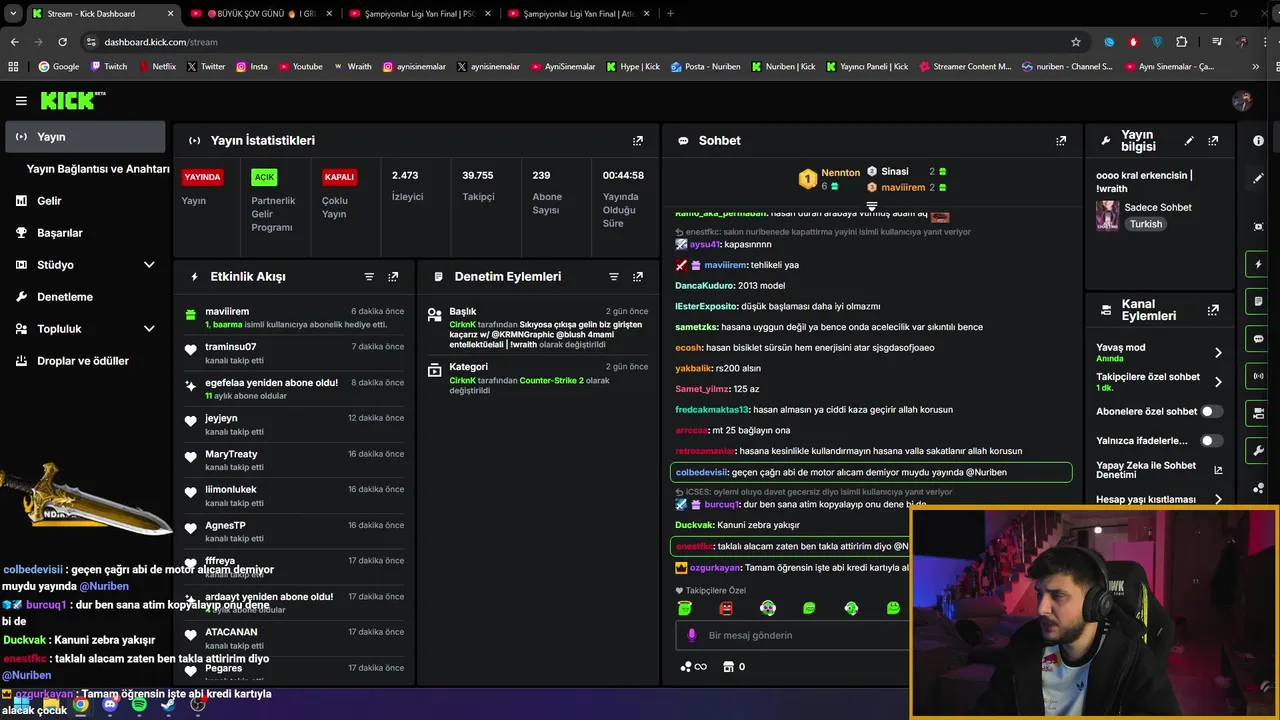Click the 2.473 İzleyici value
The height and width of the screenshot is (720, 1280).
click(x=405, y=175)
